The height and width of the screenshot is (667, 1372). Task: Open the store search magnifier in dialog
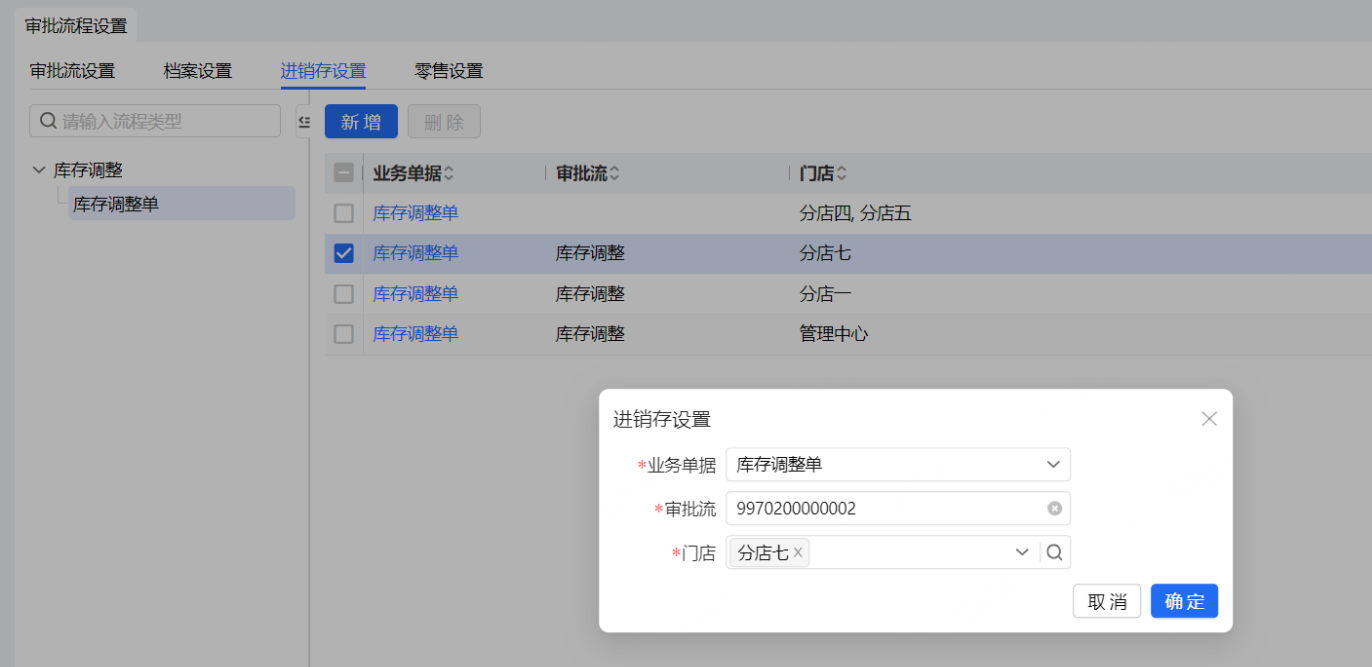(1055, 552)
